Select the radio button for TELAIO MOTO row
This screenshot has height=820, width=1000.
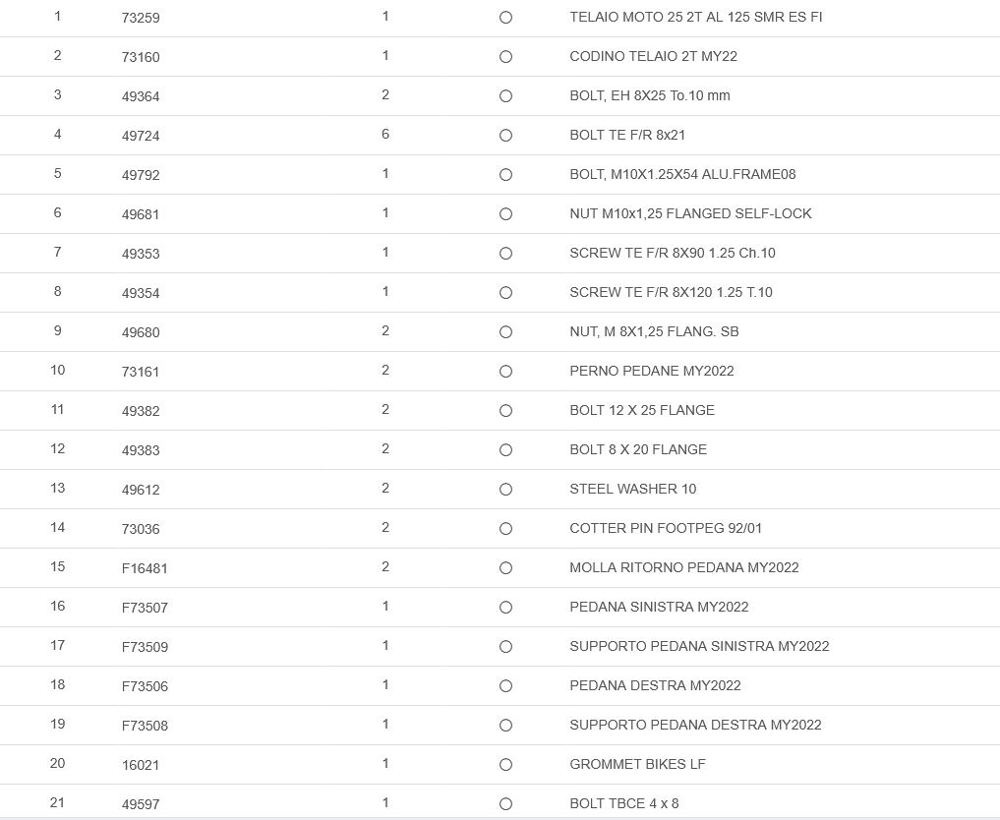pyautogui.click(x=505, y=18)
